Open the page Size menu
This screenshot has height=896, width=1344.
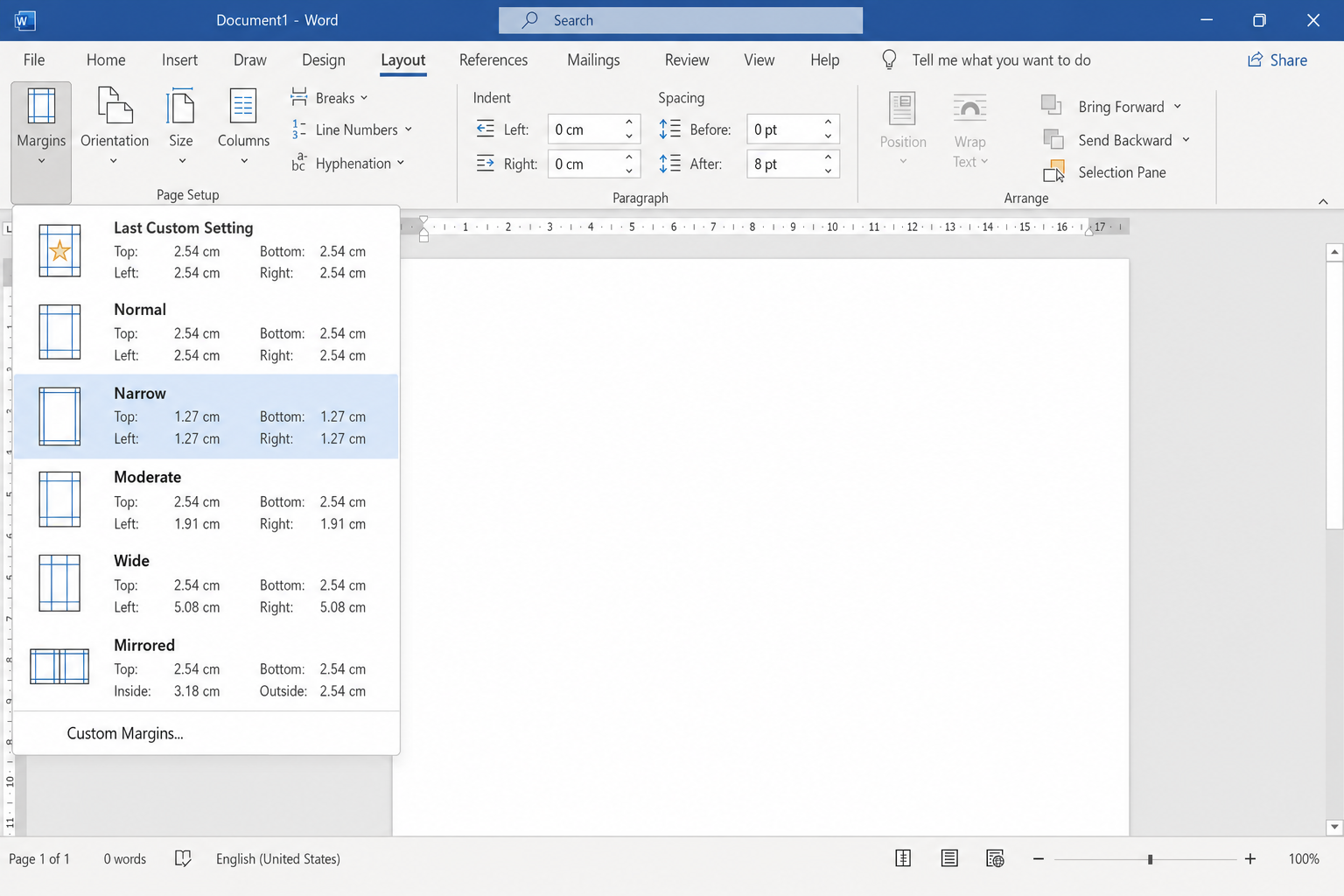point(181,127)
